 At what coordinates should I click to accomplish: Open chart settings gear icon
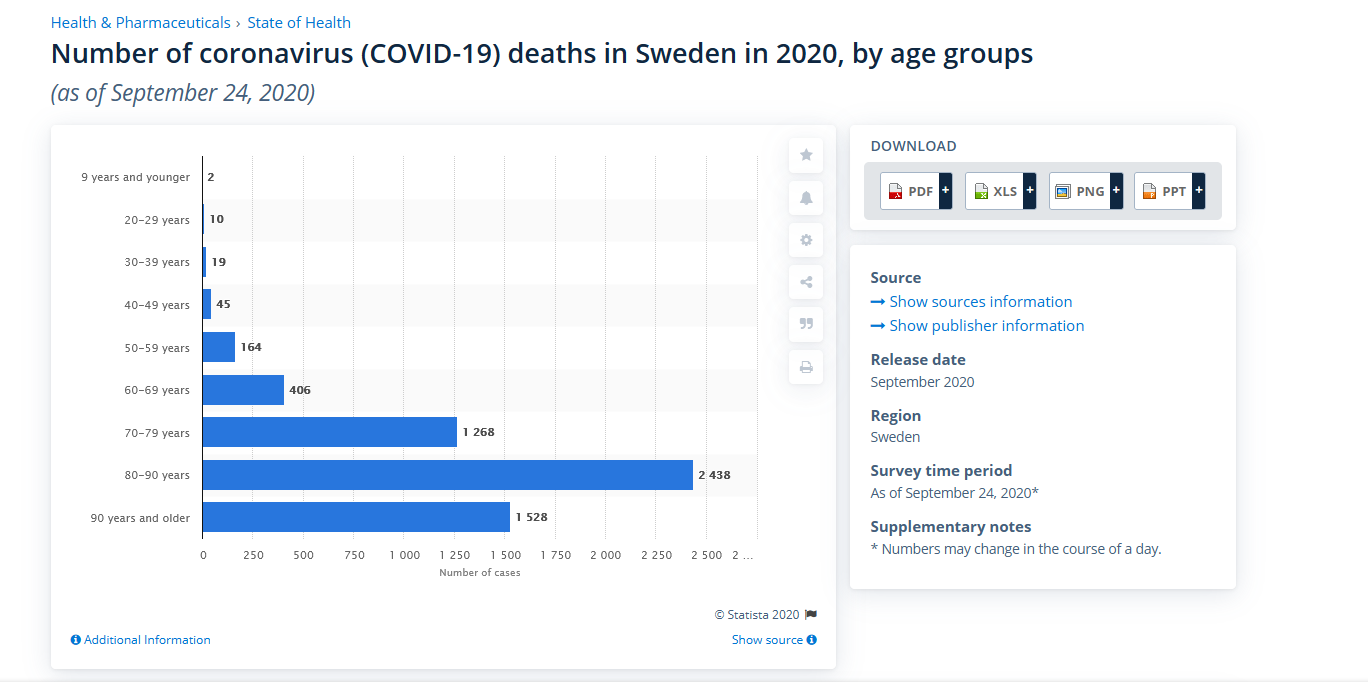806,240
